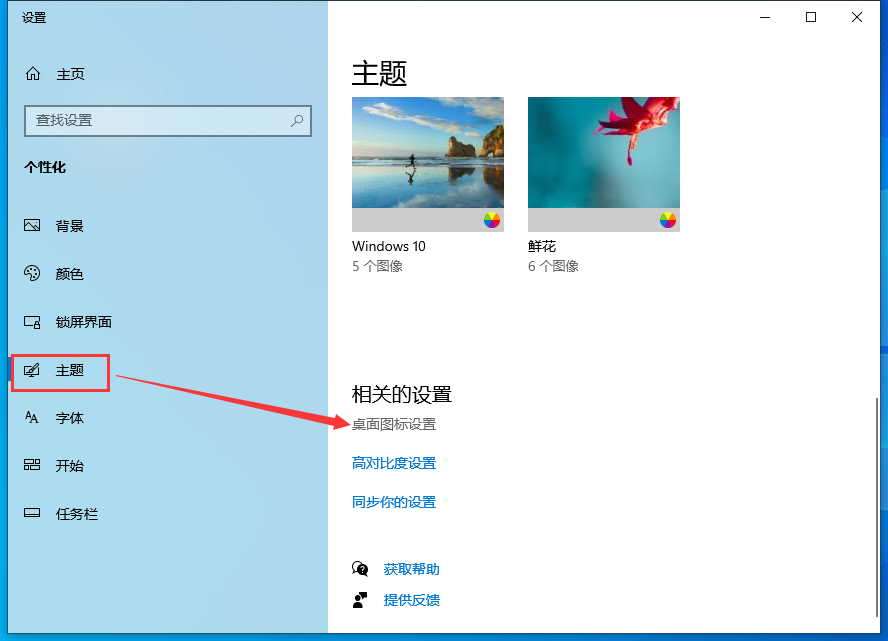Open 任务栏 settings page
The image size is (888, 641).
pos(76,514)
